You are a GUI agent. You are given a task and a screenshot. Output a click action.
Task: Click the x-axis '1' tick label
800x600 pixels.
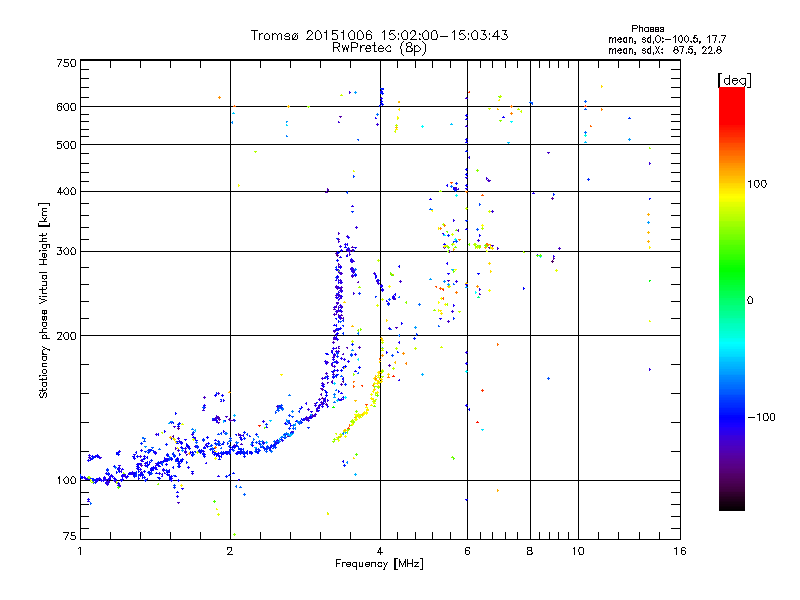point(80,551)
